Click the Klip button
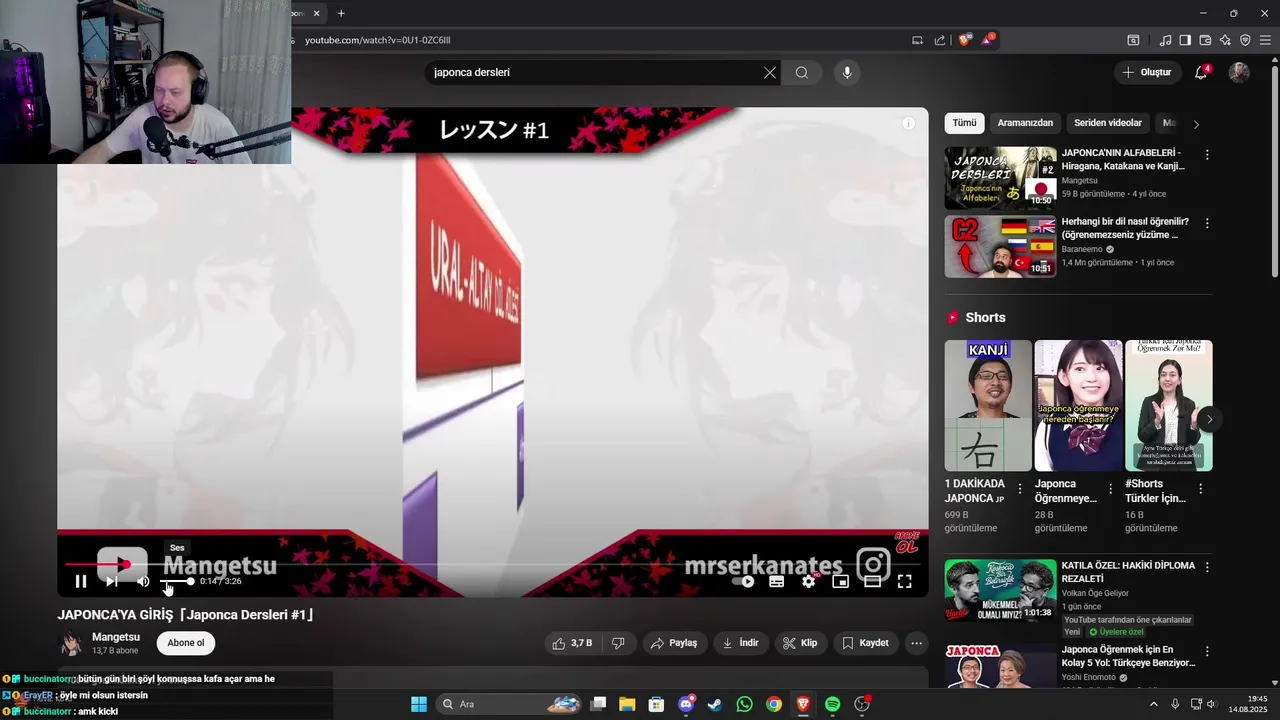1280x720 pixels. tap(800, 643)
